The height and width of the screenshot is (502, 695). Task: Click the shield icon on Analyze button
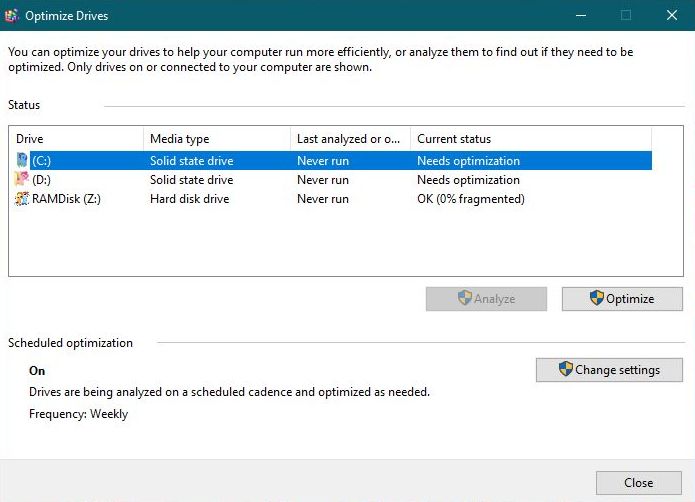(x=465, y=298)
